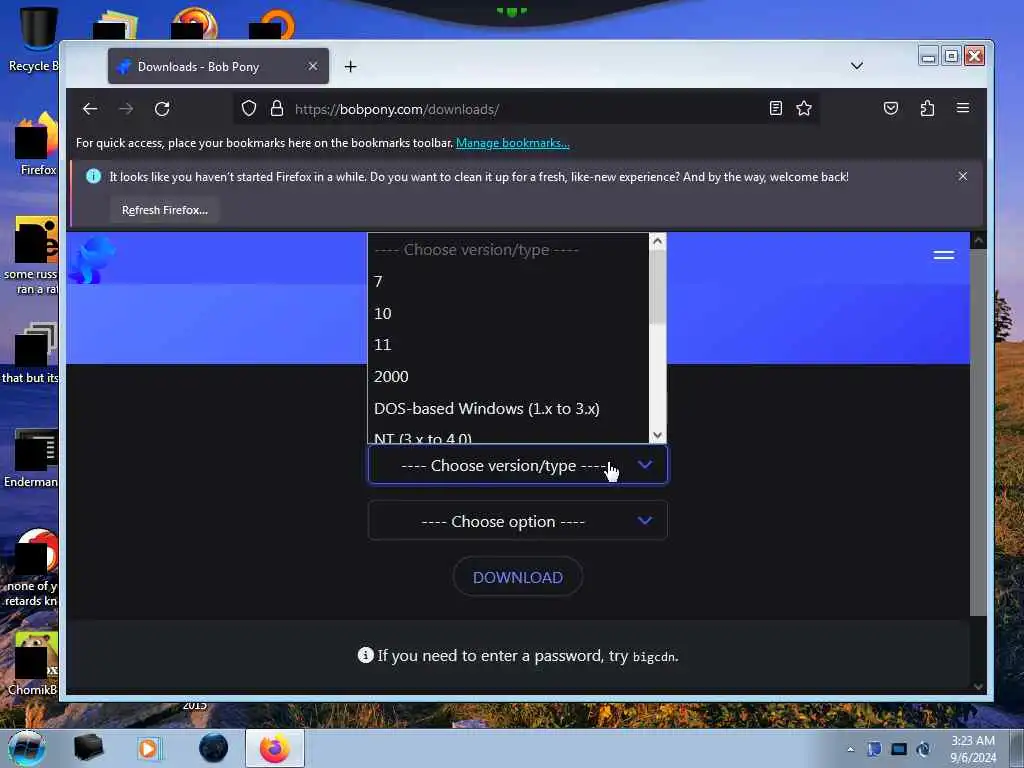Open the website hamburger navigation menu
Image resolution: width=1024 pixels, height=768 pixels.
pos(944,255)
